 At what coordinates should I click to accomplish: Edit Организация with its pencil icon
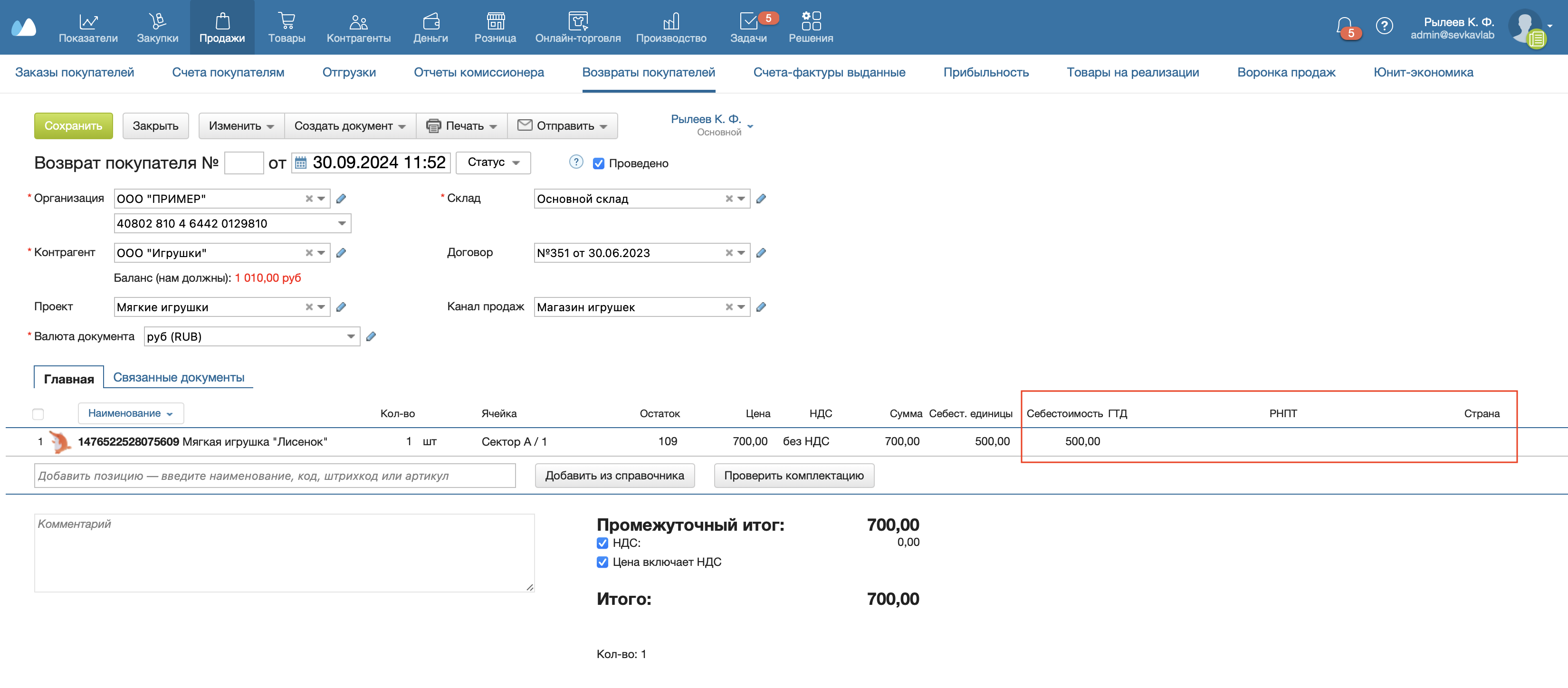pos(341,199)
